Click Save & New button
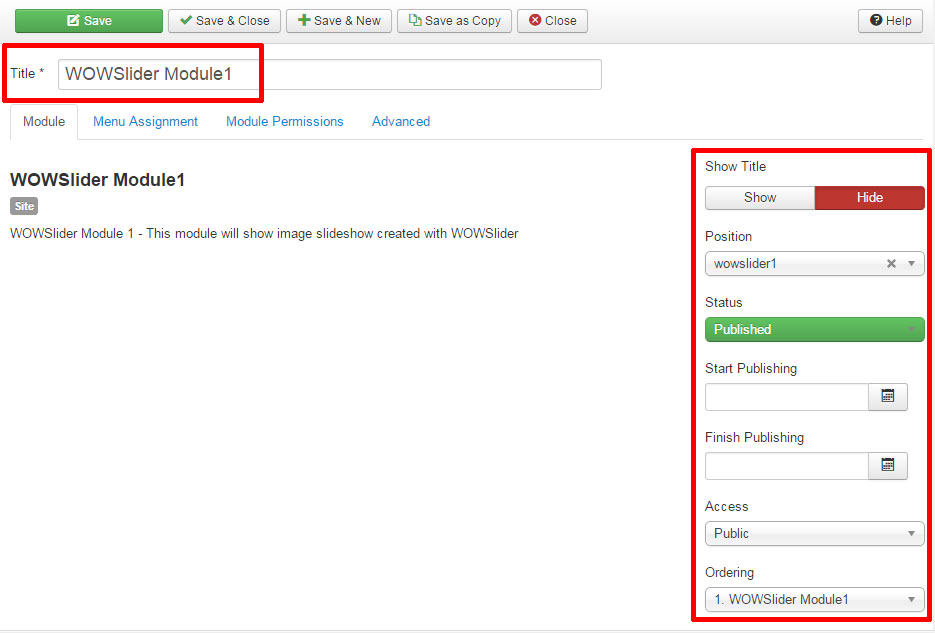This screenshot has height=633, width=935. pos(339,21)
